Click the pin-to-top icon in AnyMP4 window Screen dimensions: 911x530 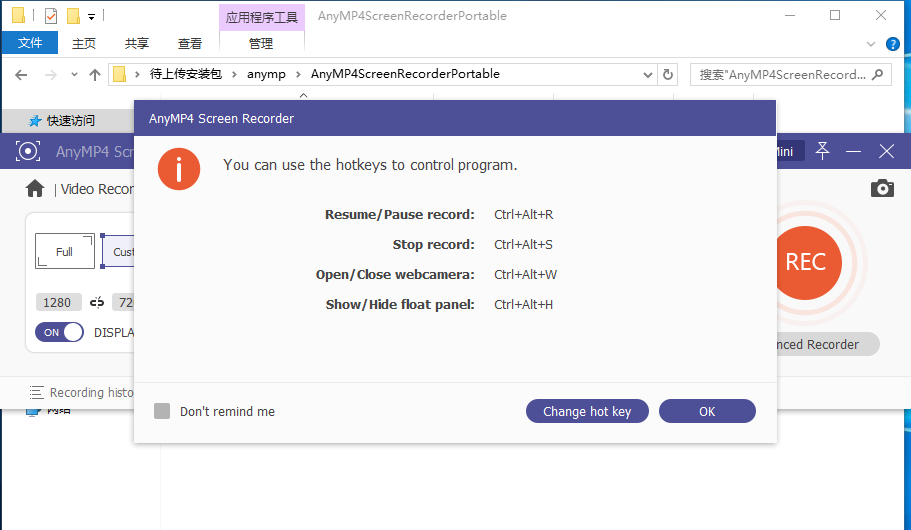pos(822,151)
